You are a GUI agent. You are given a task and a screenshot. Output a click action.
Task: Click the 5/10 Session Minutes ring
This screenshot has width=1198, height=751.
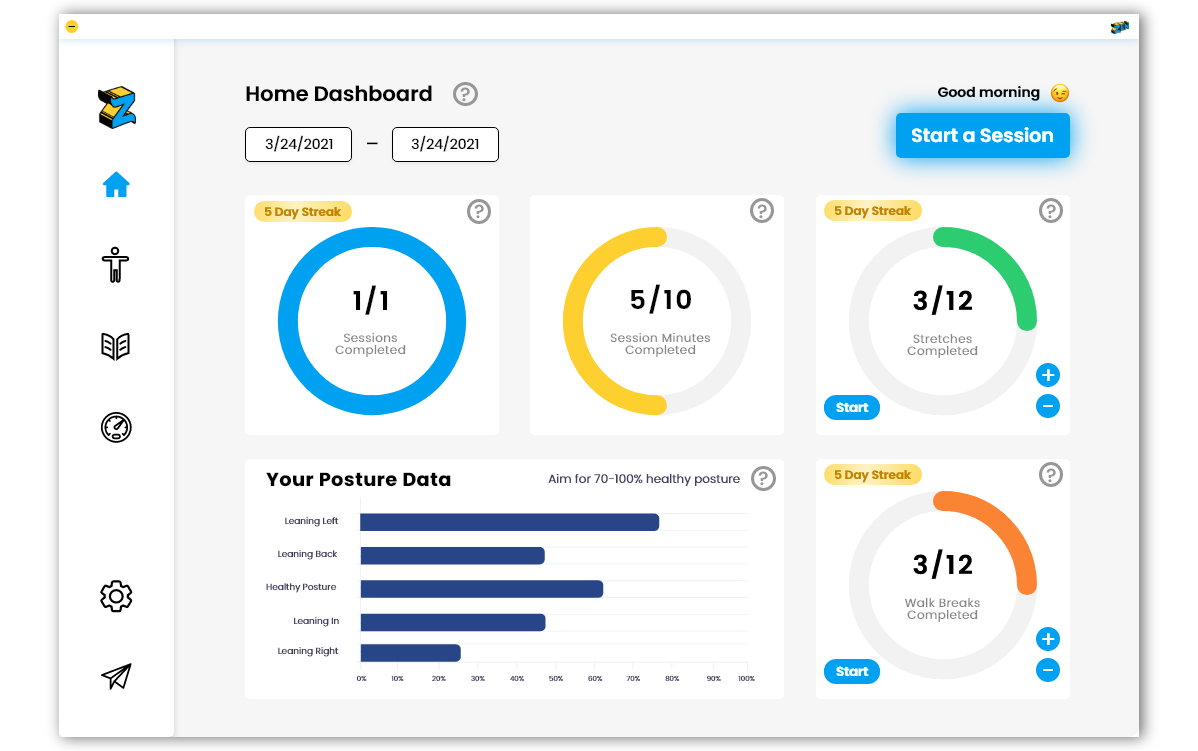click(657, 321)
